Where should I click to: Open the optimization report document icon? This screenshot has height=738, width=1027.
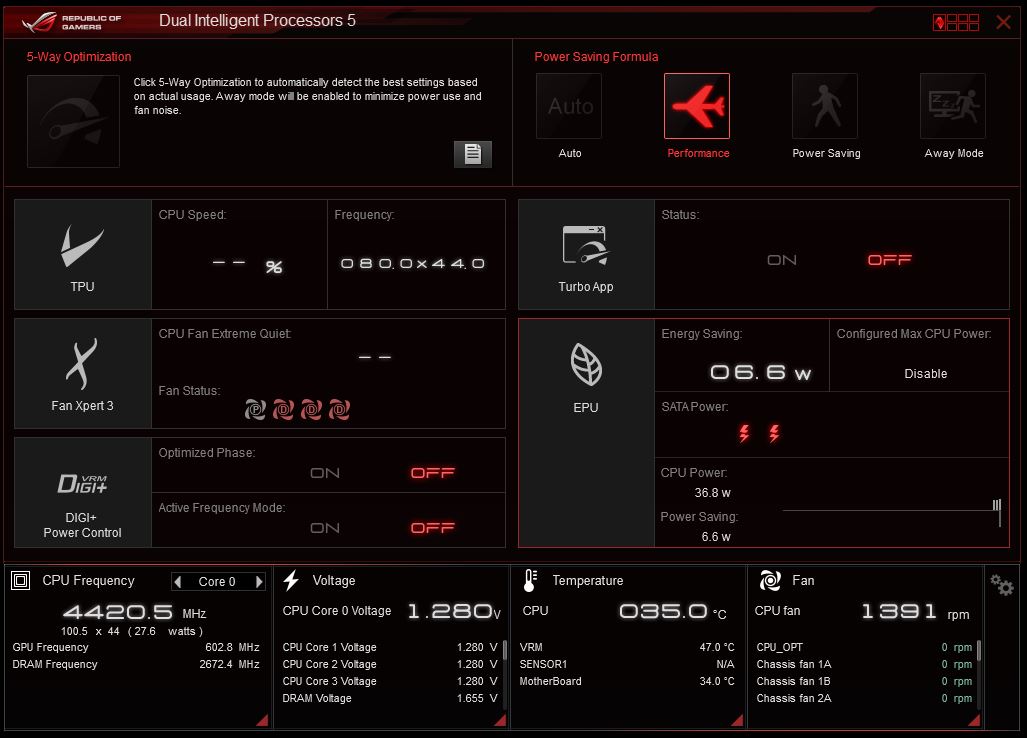point(473,154)
